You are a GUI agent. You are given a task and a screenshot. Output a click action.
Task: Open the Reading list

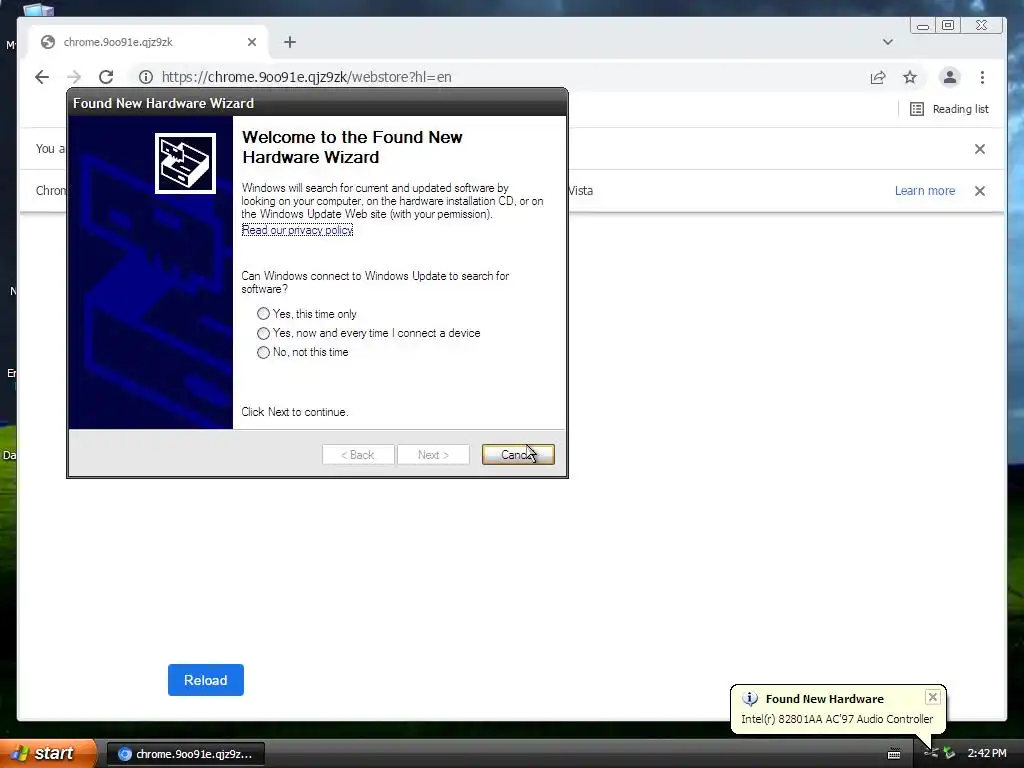coord(949,109)
